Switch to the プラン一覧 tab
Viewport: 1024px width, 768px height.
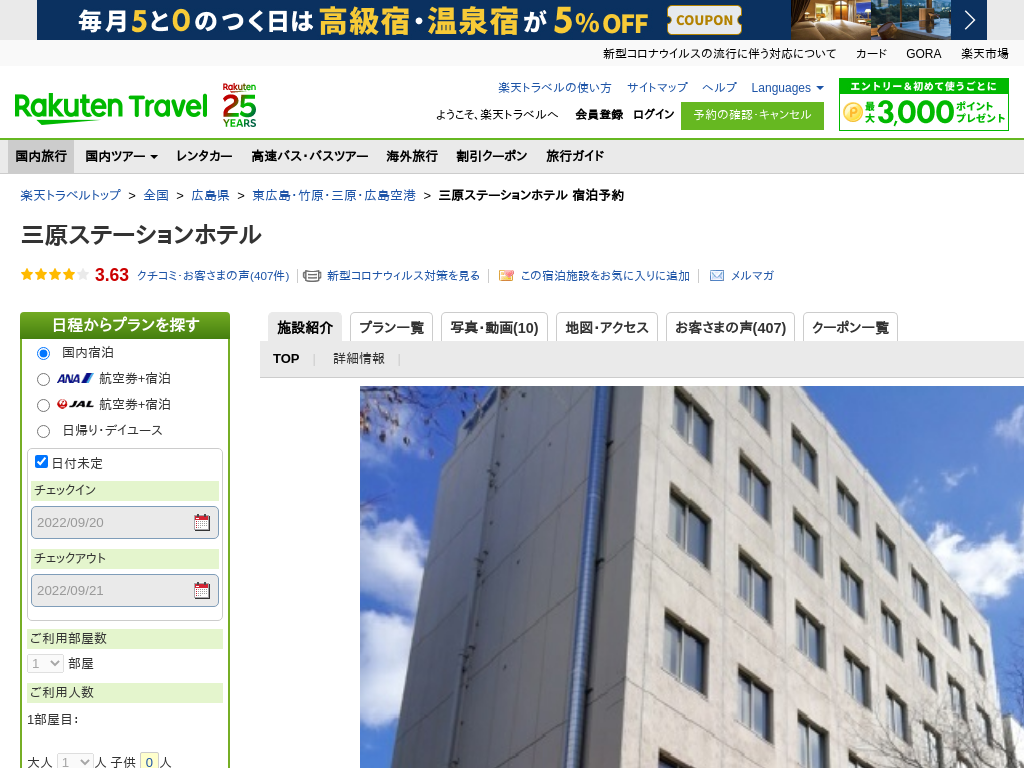click(391, 327)
